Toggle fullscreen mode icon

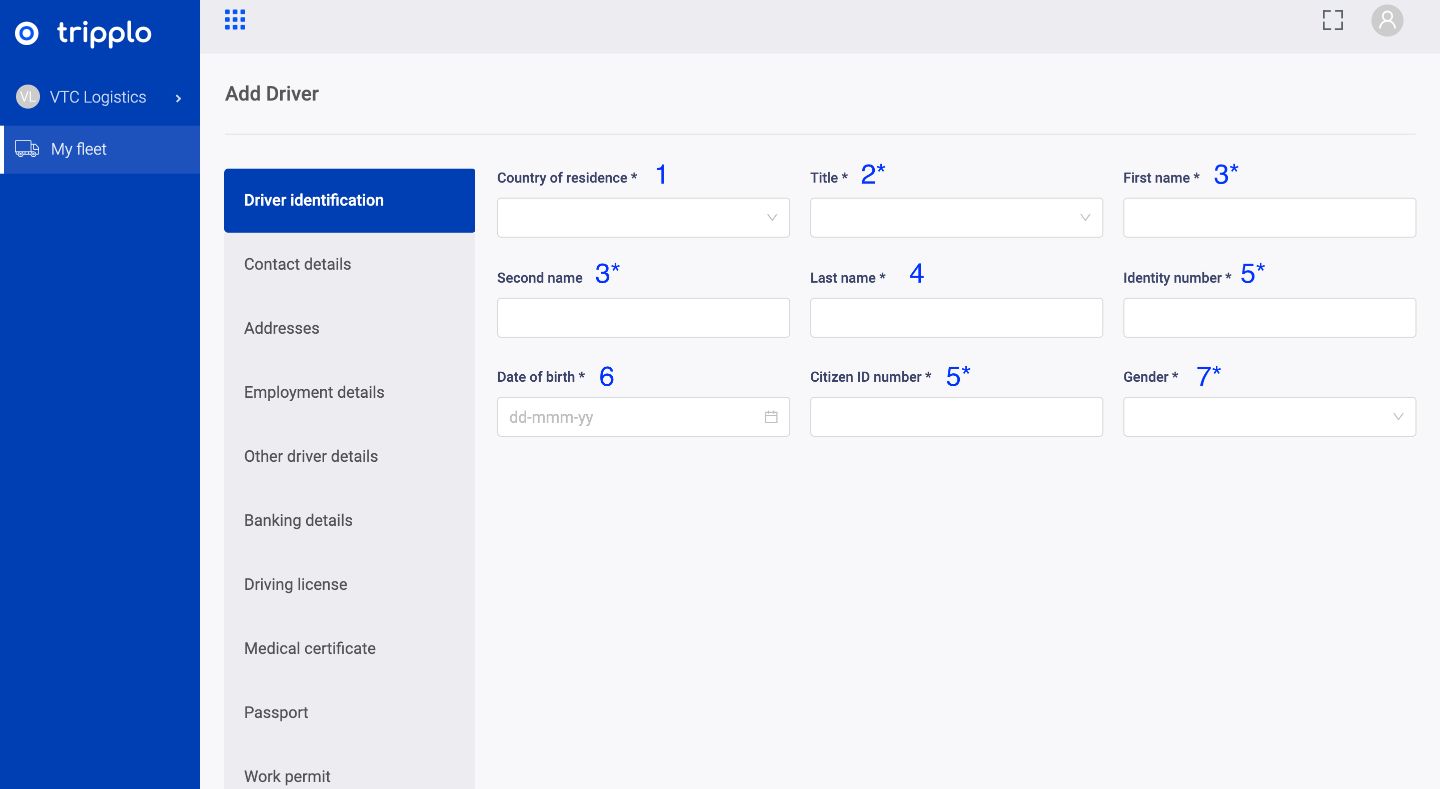[x=1332, y=20]
